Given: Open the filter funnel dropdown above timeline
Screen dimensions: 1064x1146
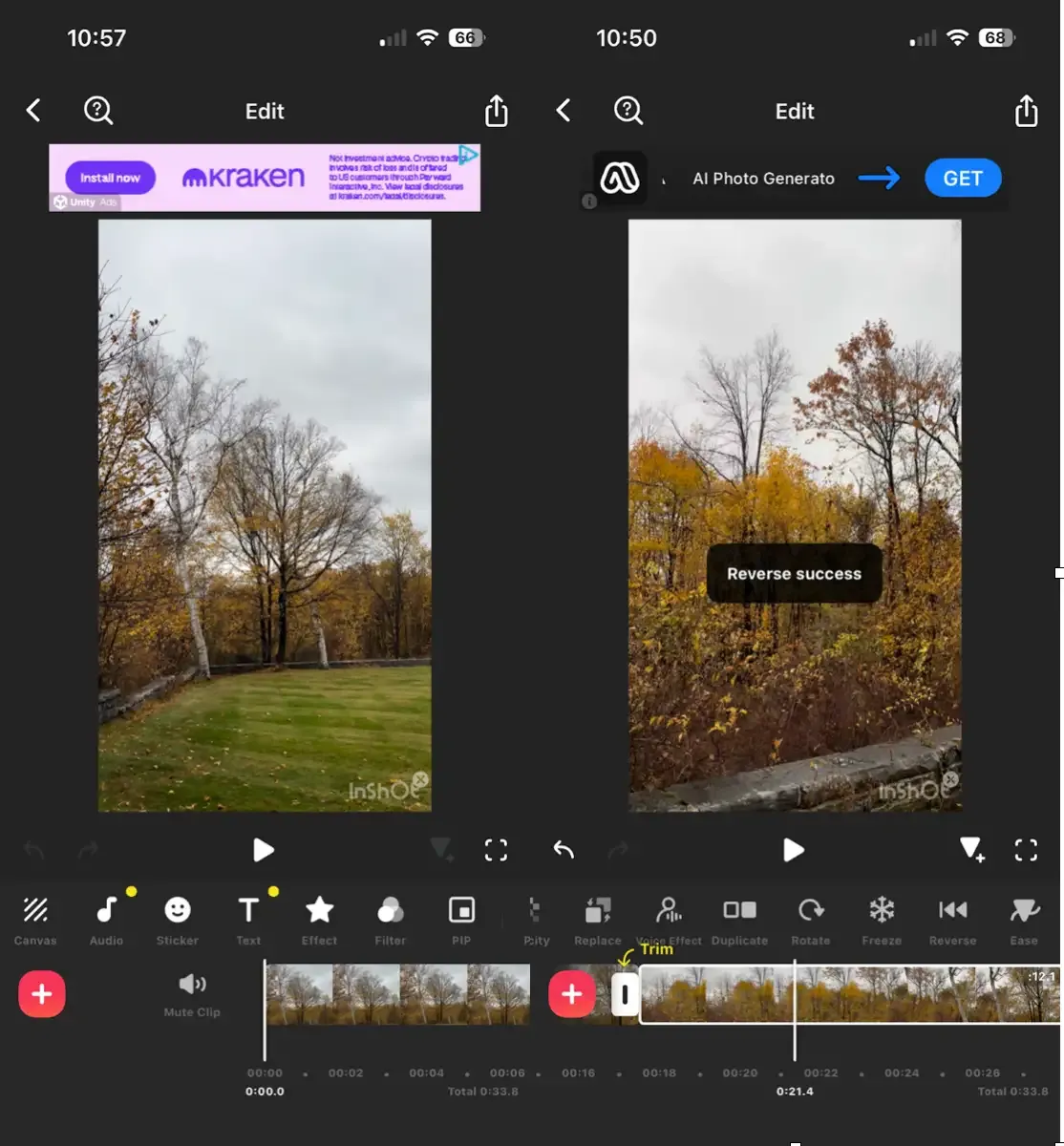Looking at the screenshot, I should click(441, 850).
